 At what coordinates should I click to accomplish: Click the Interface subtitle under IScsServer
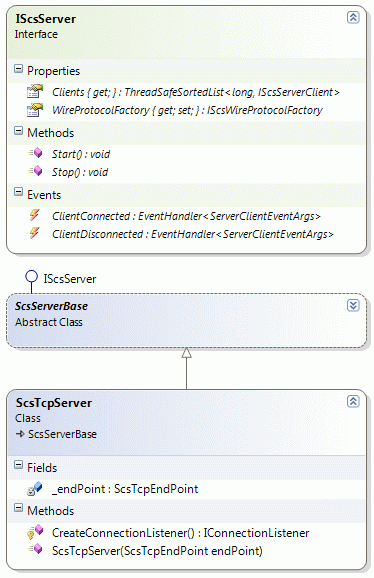(36, 34)
